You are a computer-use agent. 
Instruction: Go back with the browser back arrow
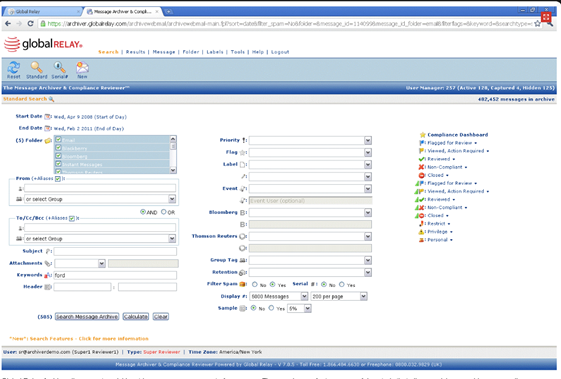tap(8, 24)
